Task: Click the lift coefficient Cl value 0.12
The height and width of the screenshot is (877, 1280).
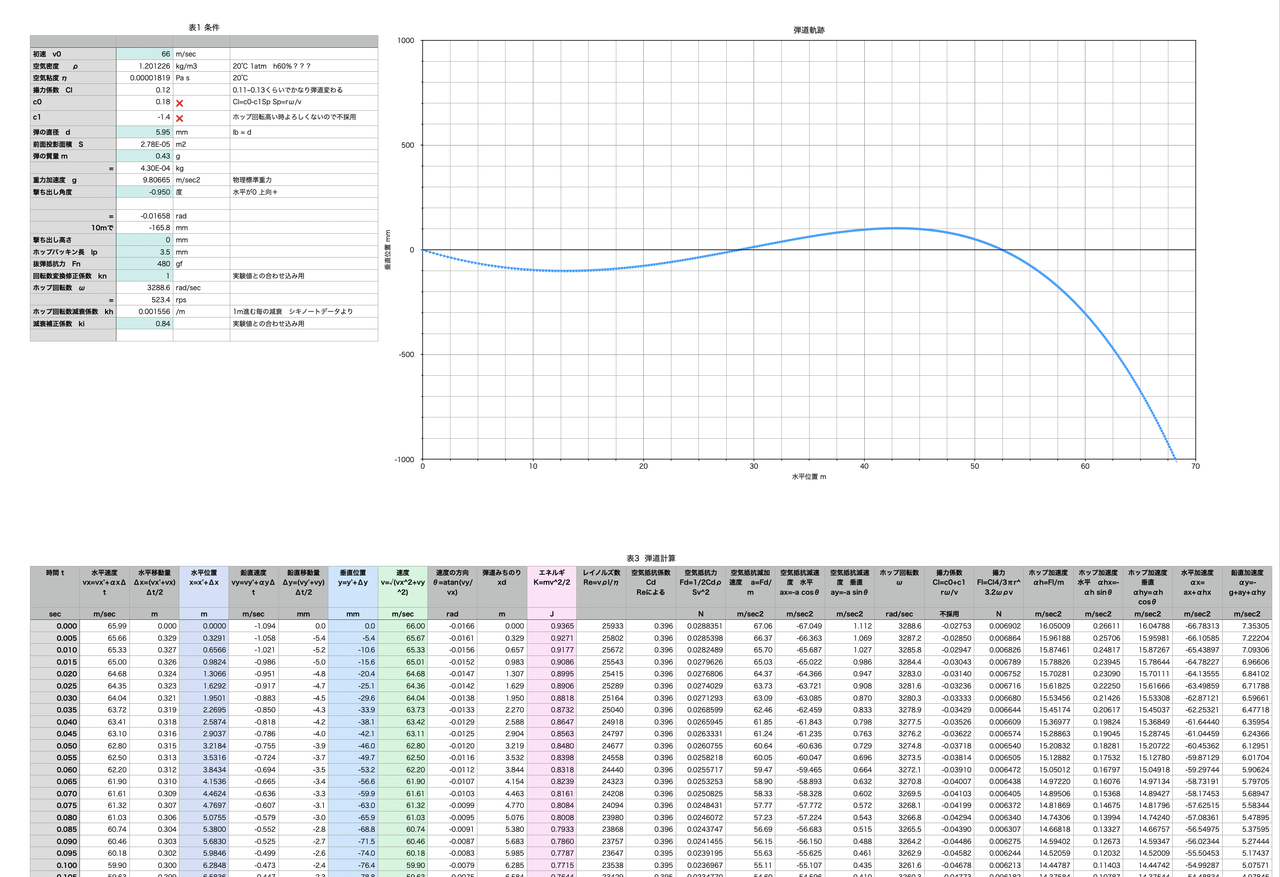Action: coord(145,89)
